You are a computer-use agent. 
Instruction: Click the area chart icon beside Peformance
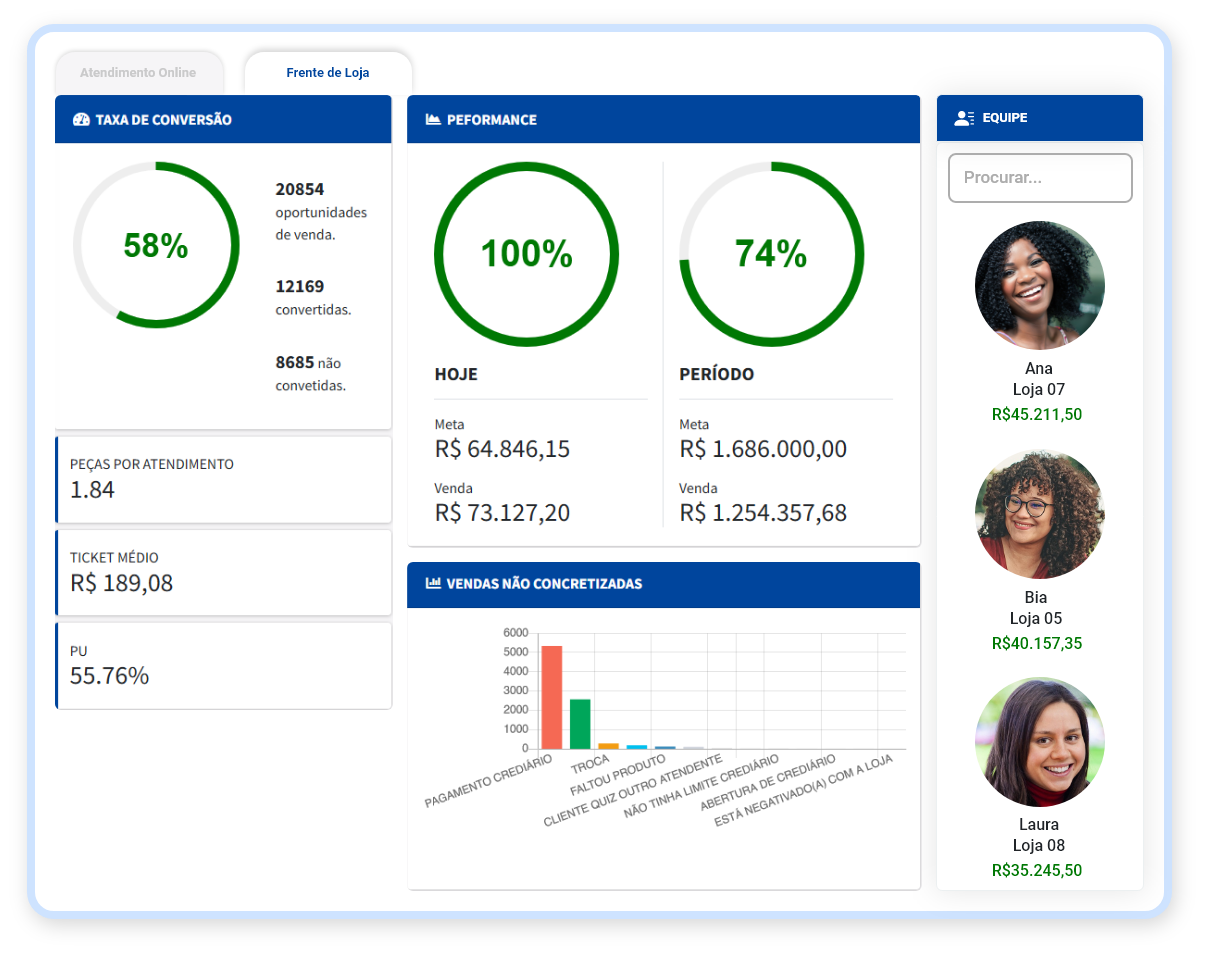(433, 120)
